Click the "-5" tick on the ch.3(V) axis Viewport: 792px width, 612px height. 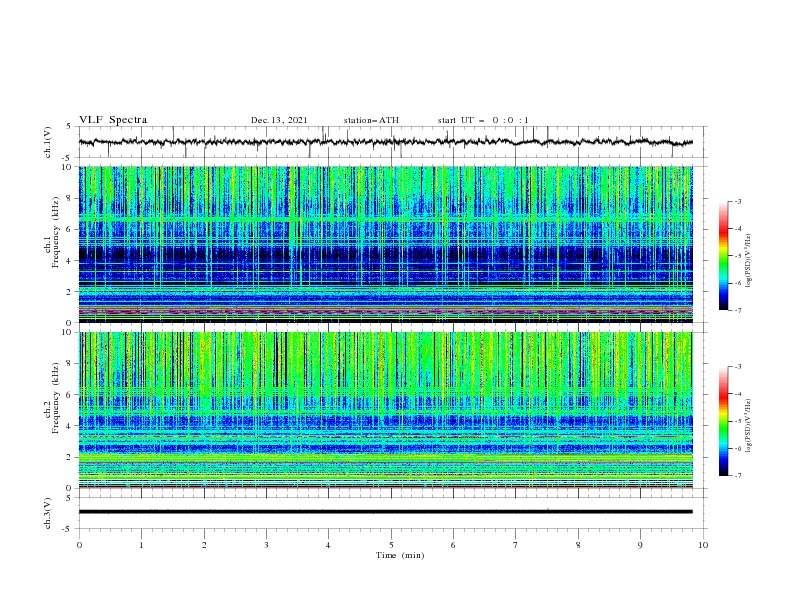68,529
